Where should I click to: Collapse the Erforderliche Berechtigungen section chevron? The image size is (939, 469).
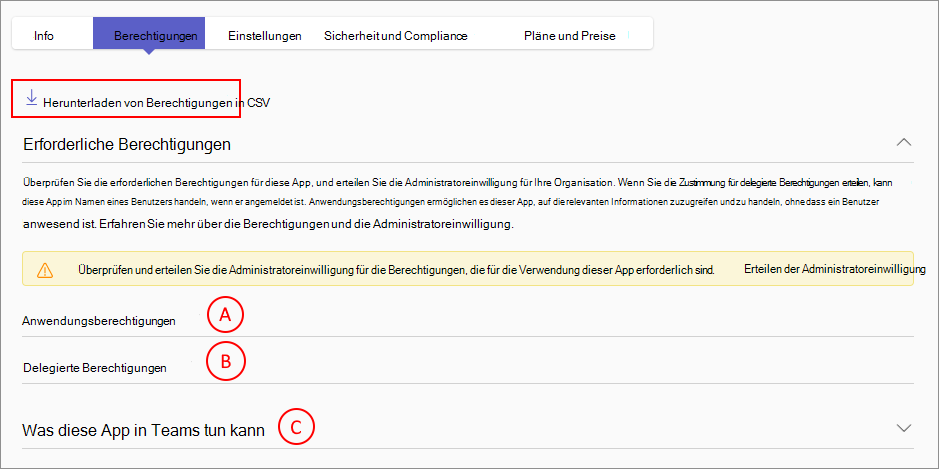tap(904, 142)
